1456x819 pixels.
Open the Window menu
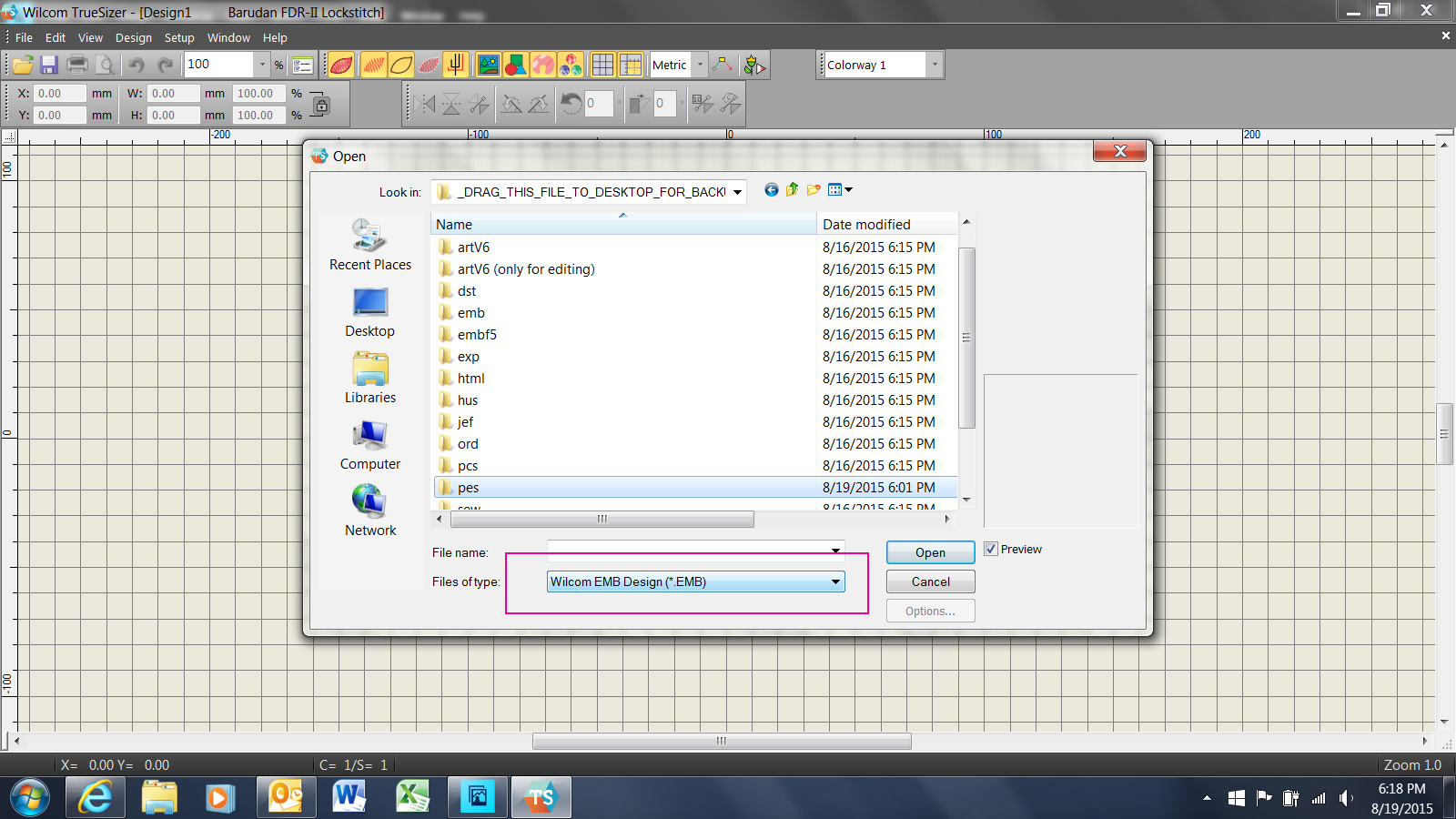click(228, 37)
